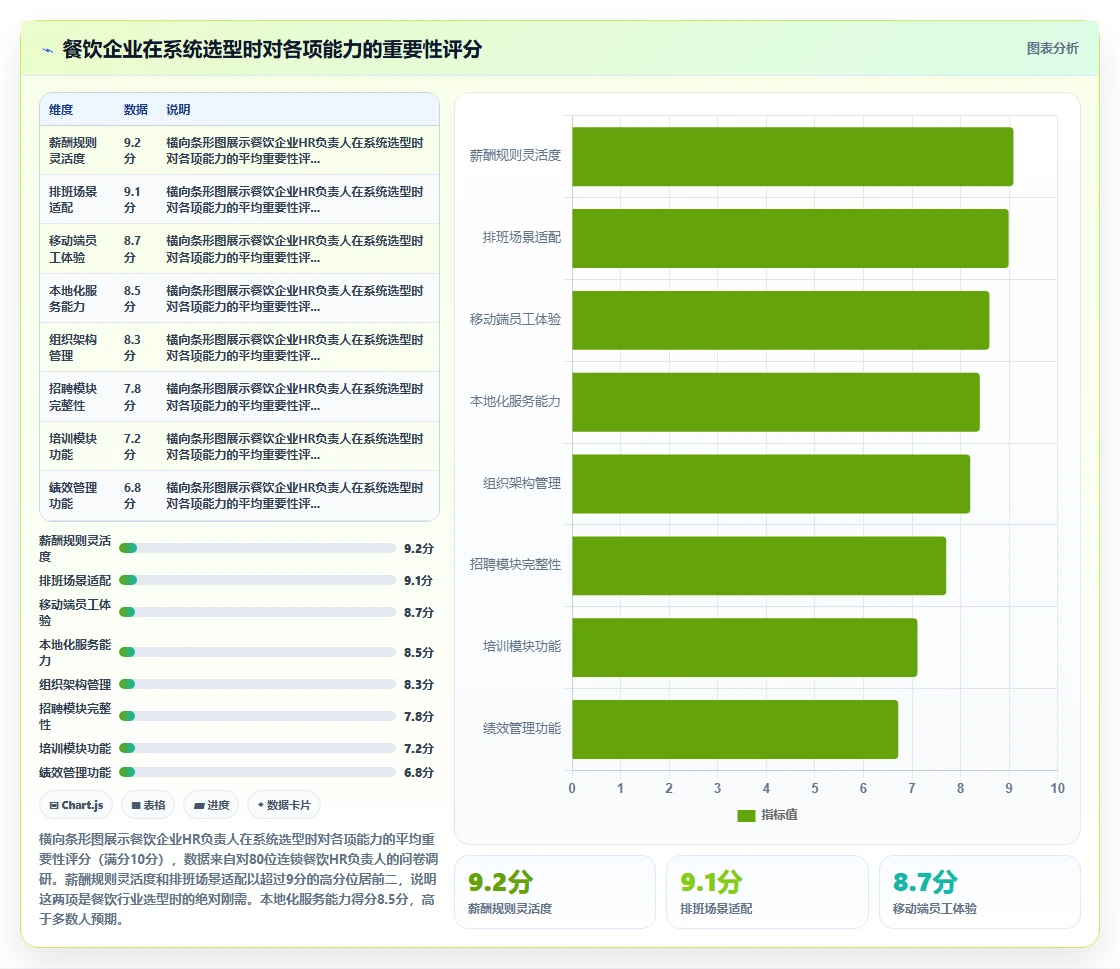Click the 移动端员工体验 progress bar
The height and width of the screenshot is (969, 1120).
pos(257,612)
